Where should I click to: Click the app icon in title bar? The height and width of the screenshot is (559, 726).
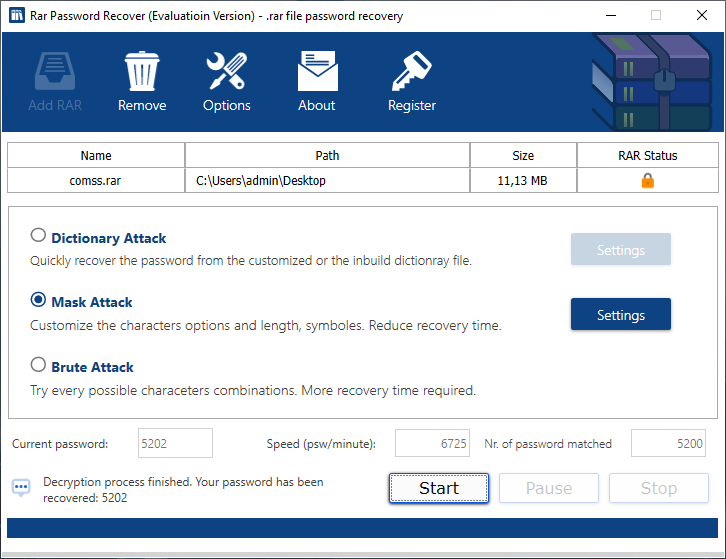tap(17, 15)
